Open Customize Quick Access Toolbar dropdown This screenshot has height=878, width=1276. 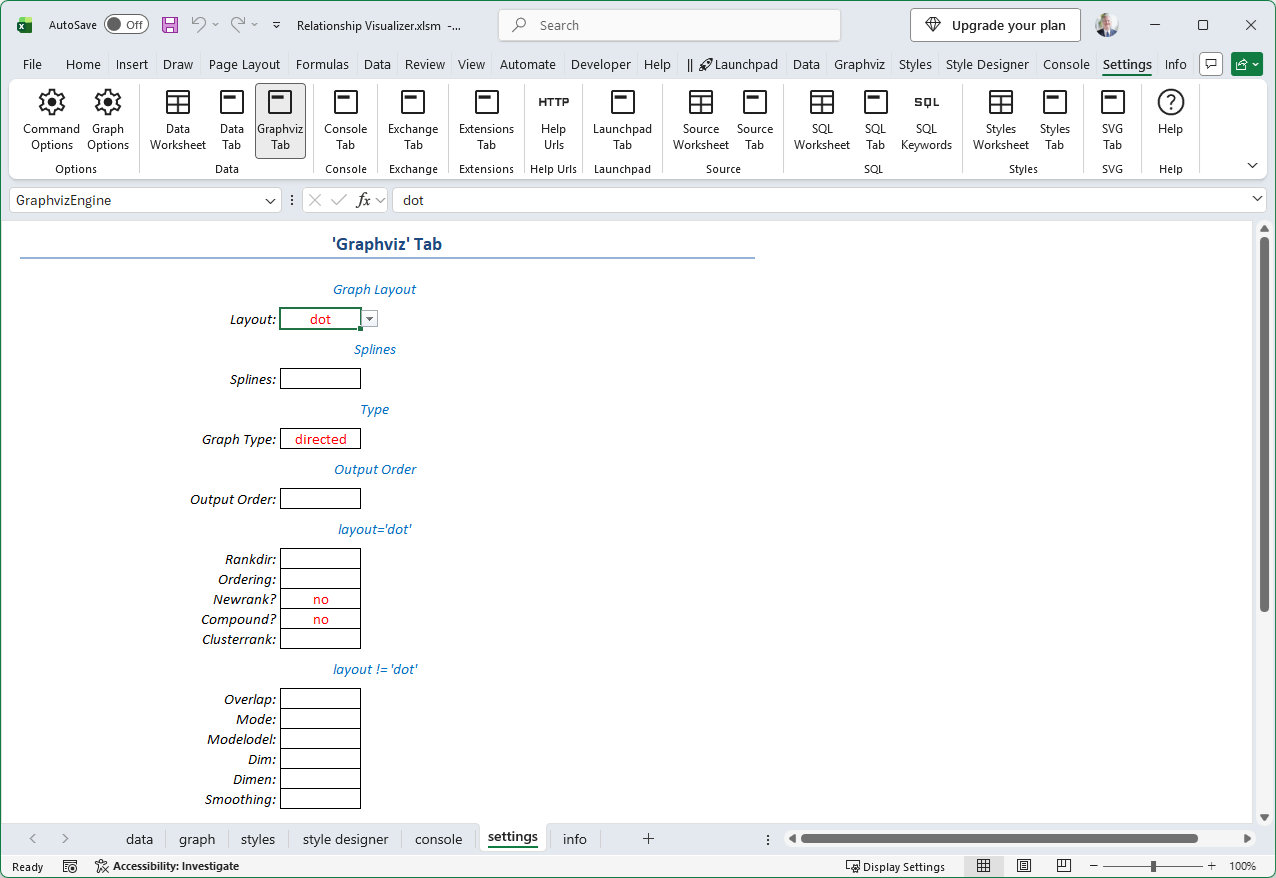coord(276,25)
